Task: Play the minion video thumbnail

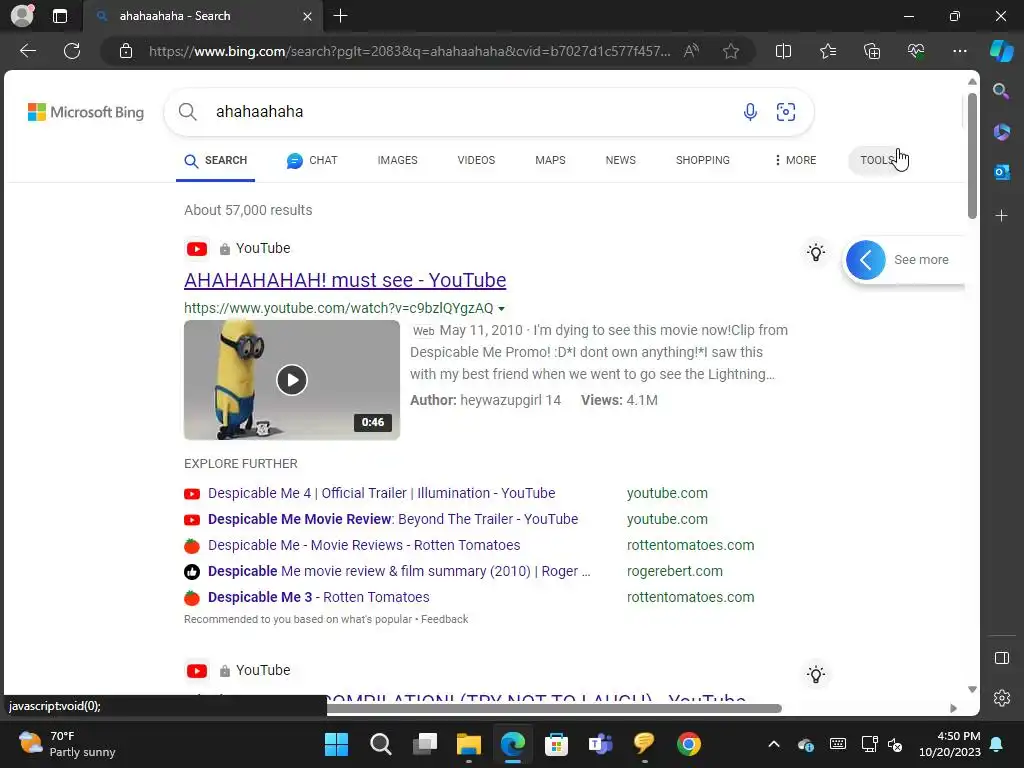Action: coord(292,379)
